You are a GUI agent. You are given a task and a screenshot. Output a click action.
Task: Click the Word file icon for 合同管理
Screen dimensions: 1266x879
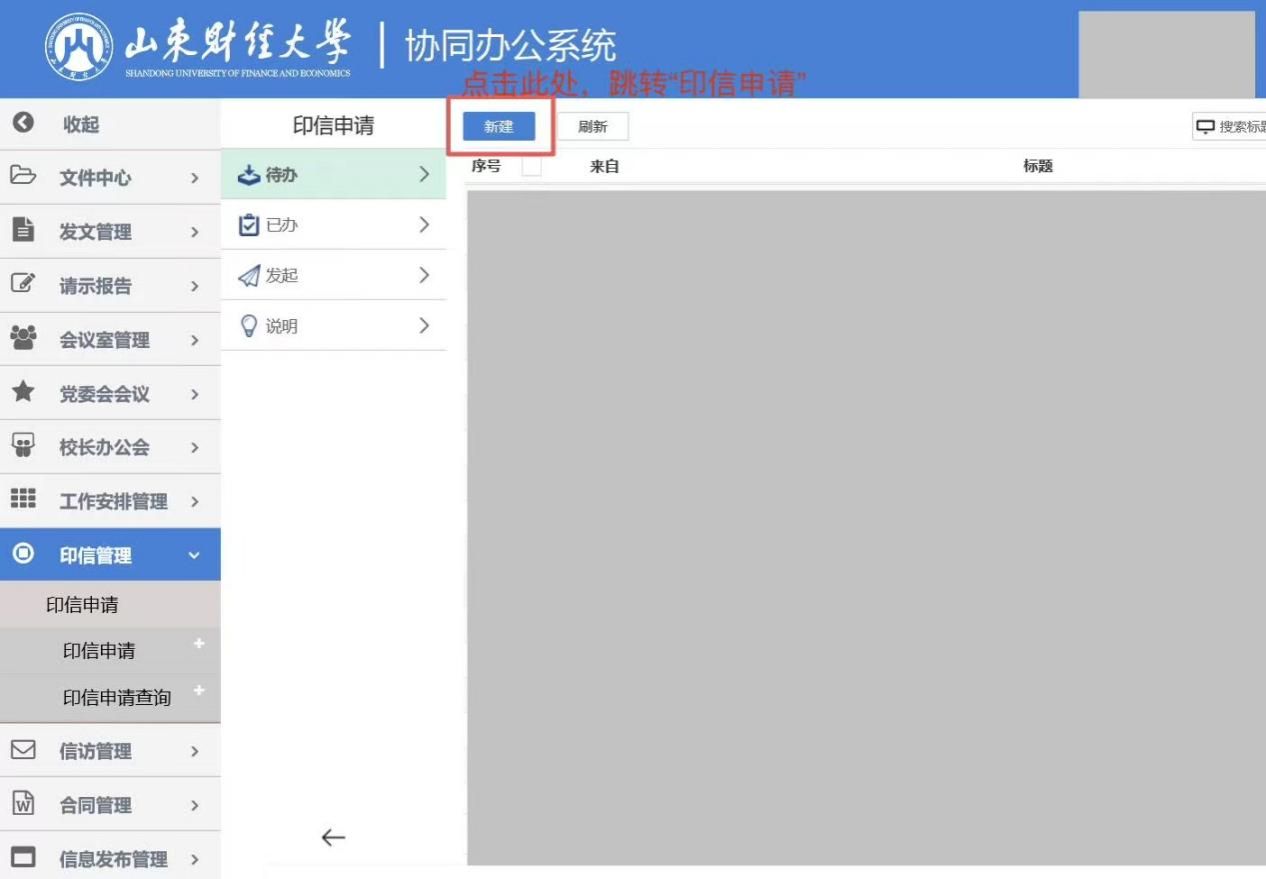[x=23, y=803]
